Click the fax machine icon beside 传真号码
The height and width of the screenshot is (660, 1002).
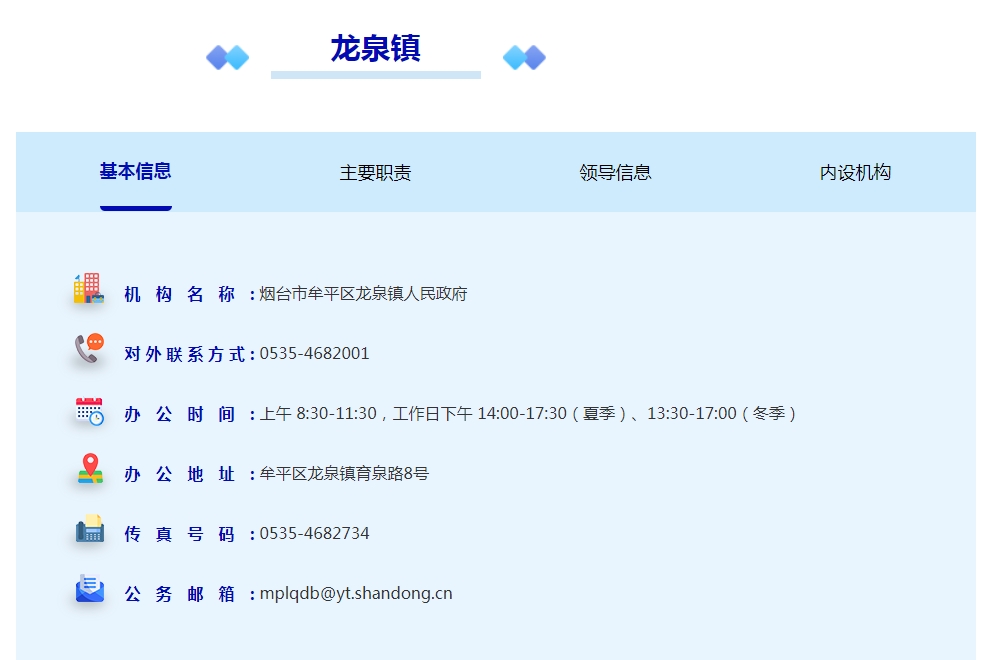click(x=90, y=528)
